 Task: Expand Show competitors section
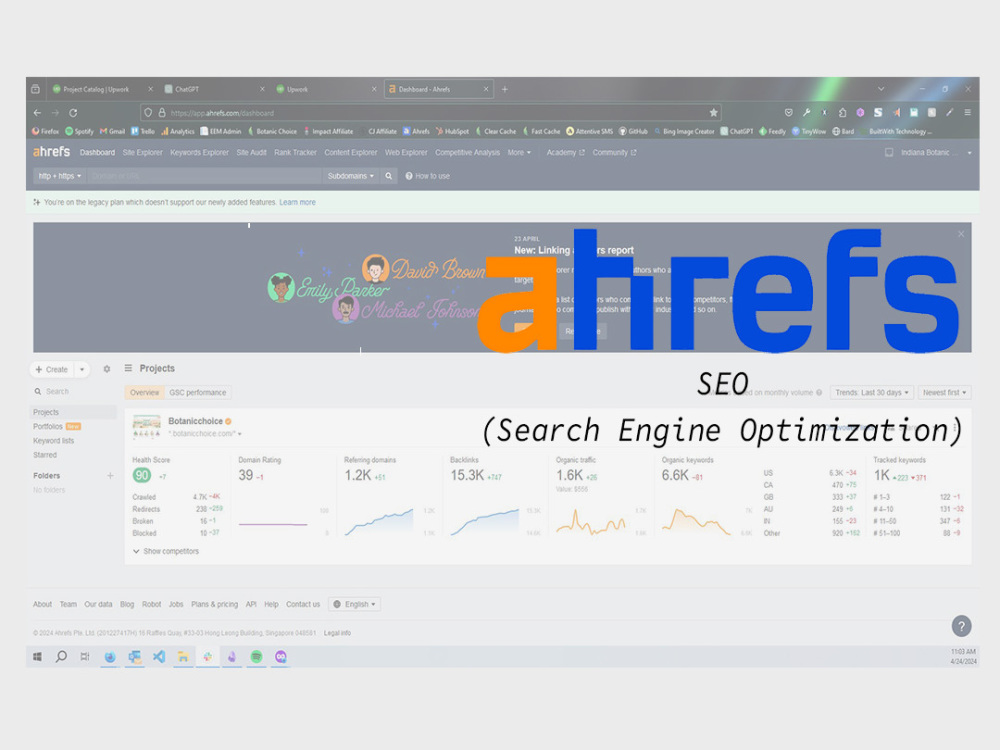coord(166,551)
